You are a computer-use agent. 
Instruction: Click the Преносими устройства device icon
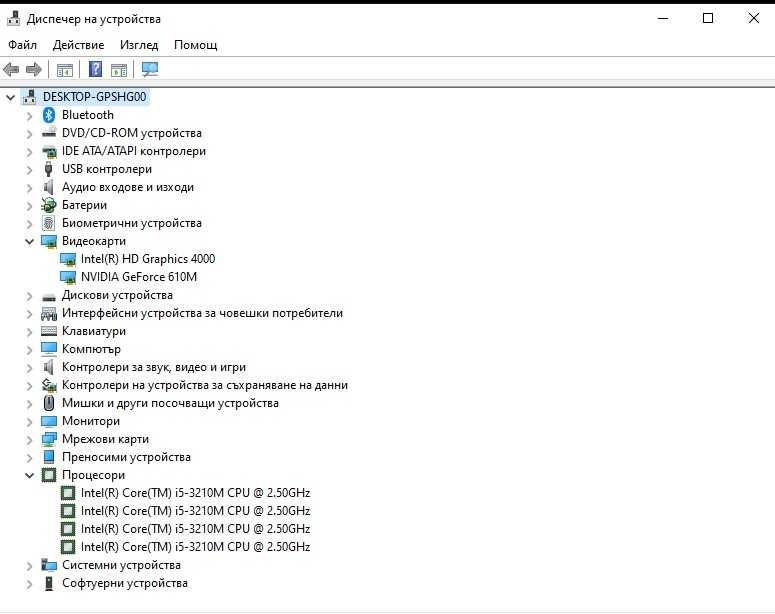[48, 457]
